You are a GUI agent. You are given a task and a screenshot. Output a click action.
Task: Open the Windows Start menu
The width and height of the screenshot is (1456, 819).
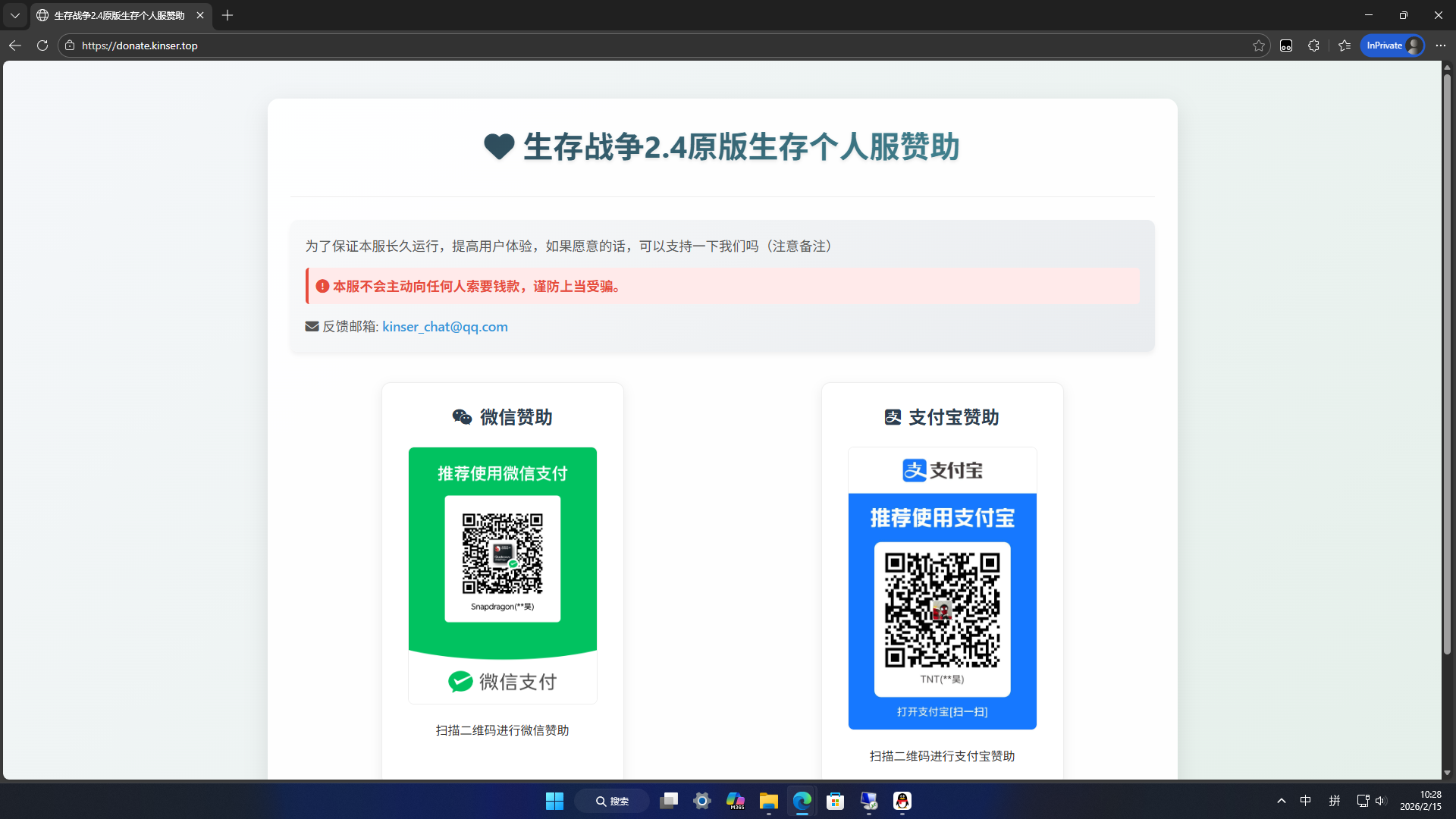pyautogui.click(x=554, y=801)
